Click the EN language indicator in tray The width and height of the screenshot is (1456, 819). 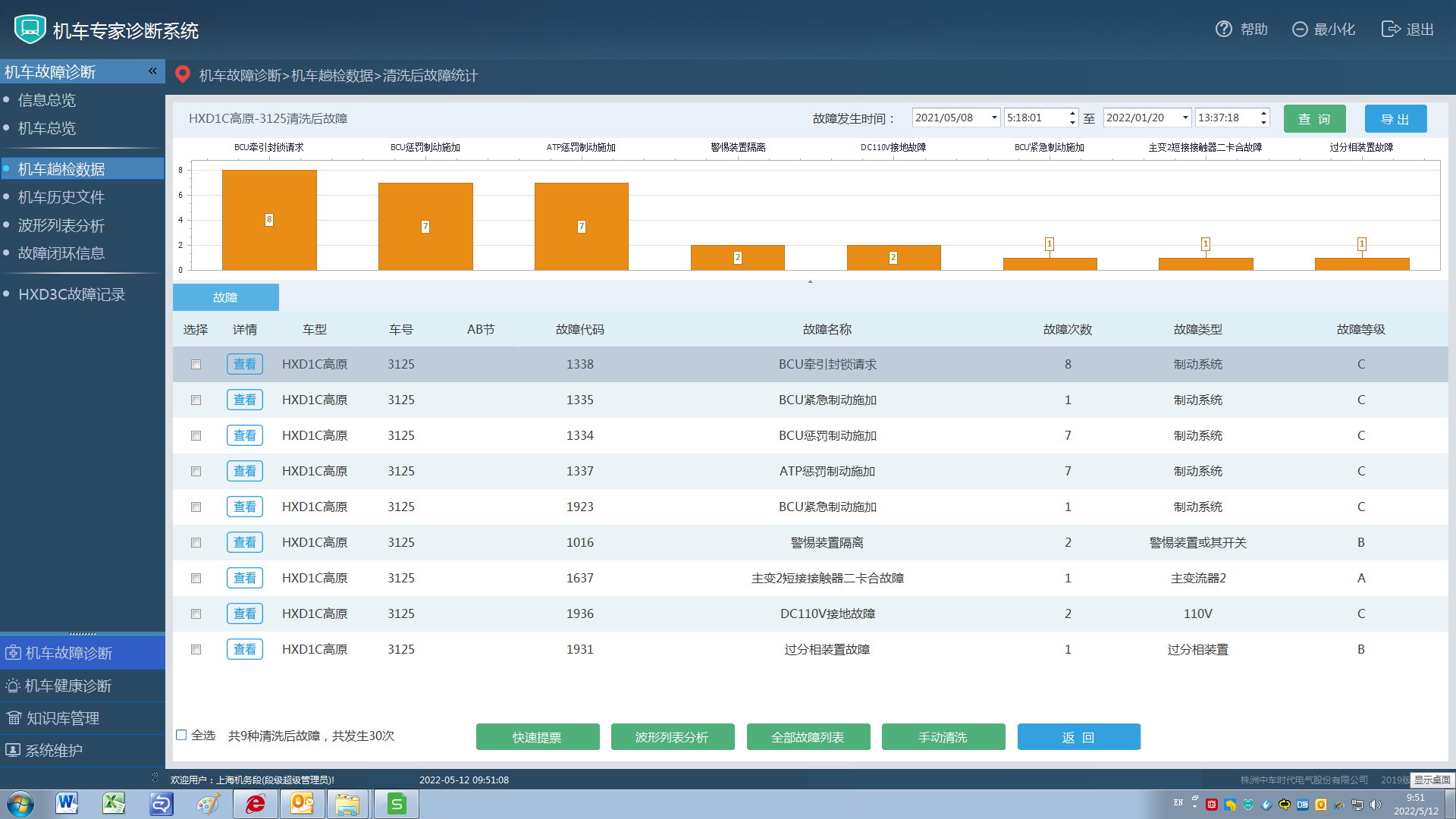[x=1178, y=802]
